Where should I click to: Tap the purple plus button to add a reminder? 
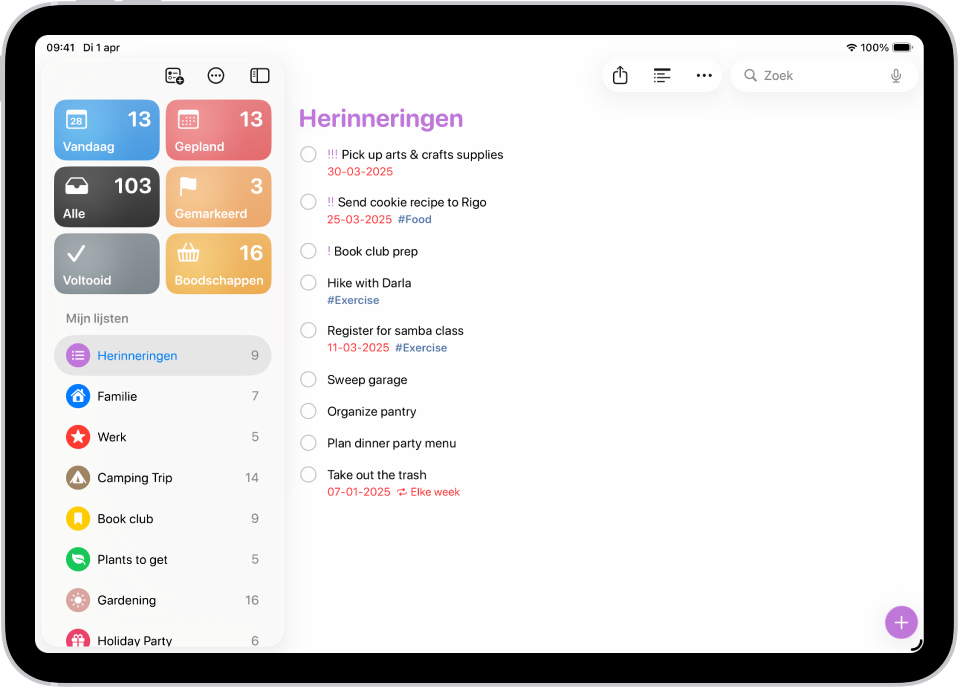coord(901,622)
